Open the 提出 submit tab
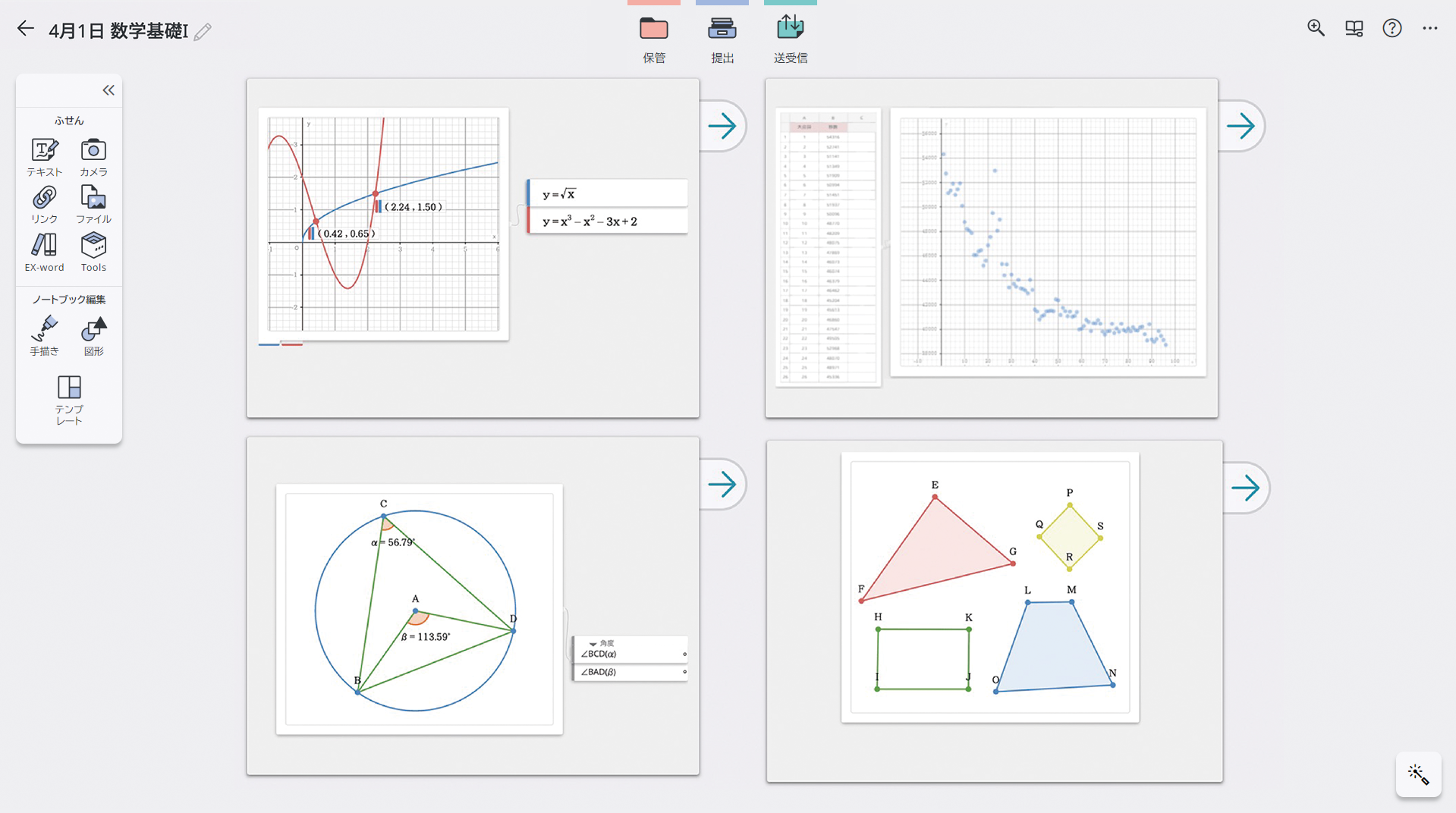 point(722,38)
